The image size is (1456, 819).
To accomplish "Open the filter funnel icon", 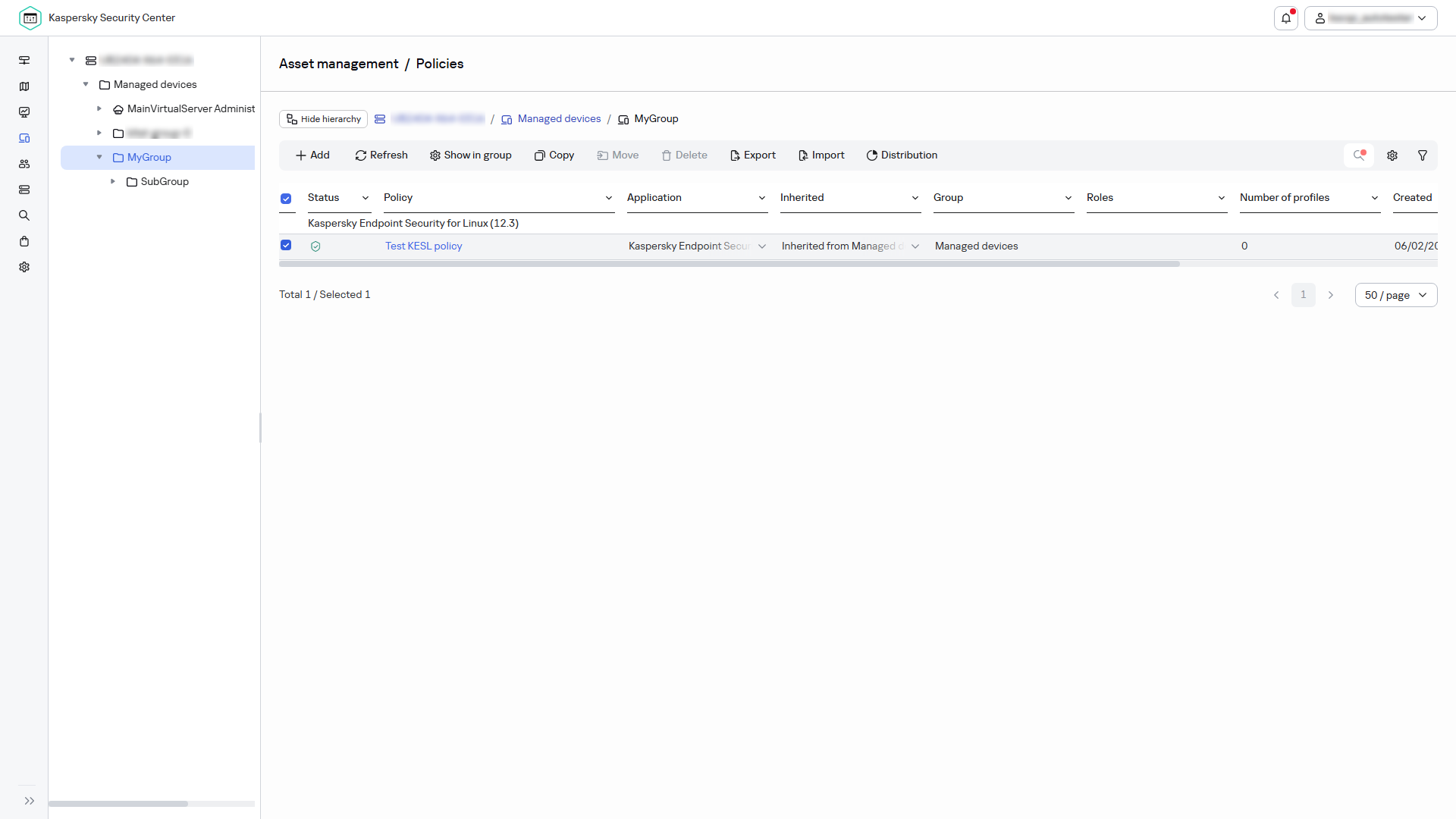I will click(x=1423, y=155).
